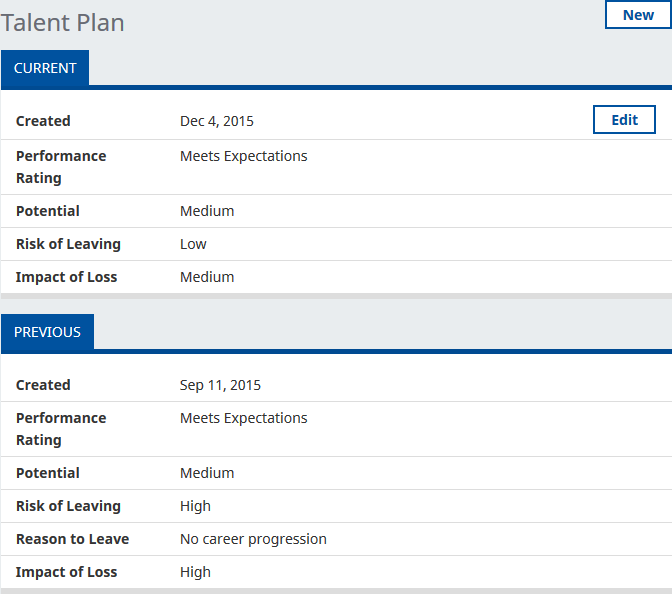672x594 pixels.
Task: Click the previous Potential Medium value
Action: tap(207, 473)
